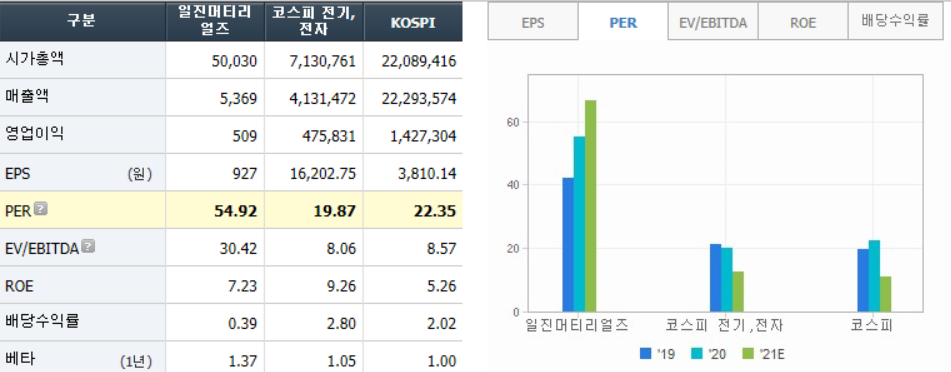Open the ROE chart tab

point(802,23)
